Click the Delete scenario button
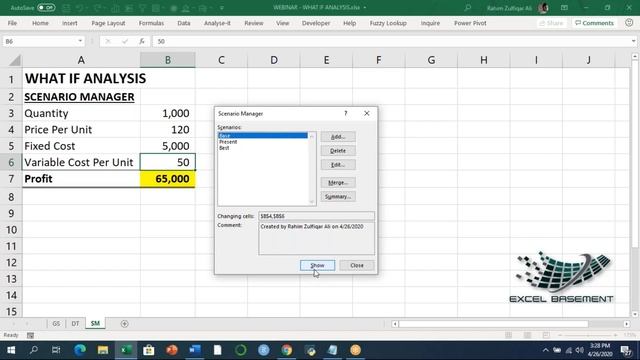 click(x=338, y=151)
